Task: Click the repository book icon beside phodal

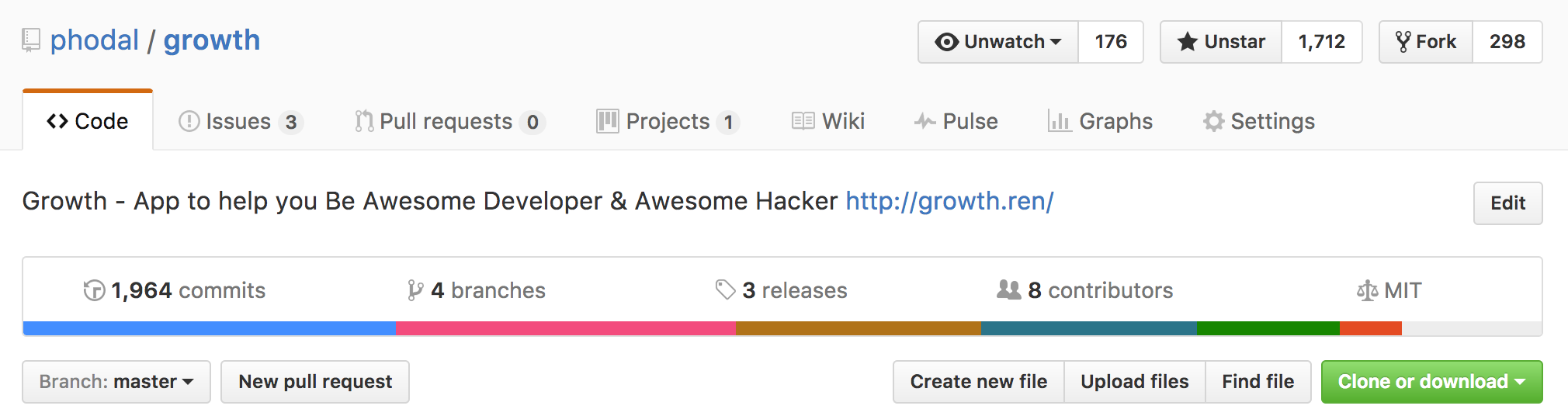Action: click(x=30, y=40)
